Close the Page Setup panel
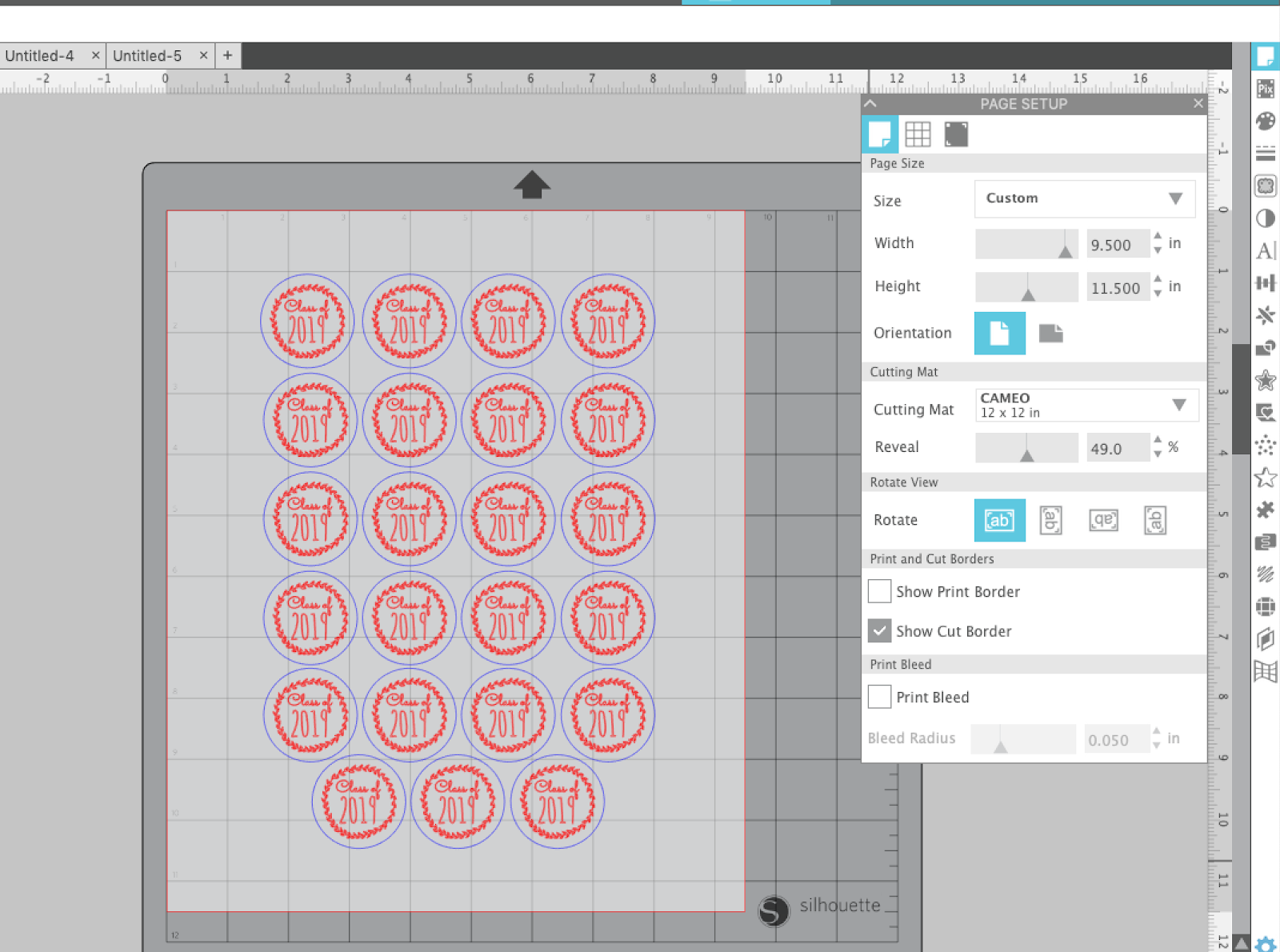 [1198, 103]
